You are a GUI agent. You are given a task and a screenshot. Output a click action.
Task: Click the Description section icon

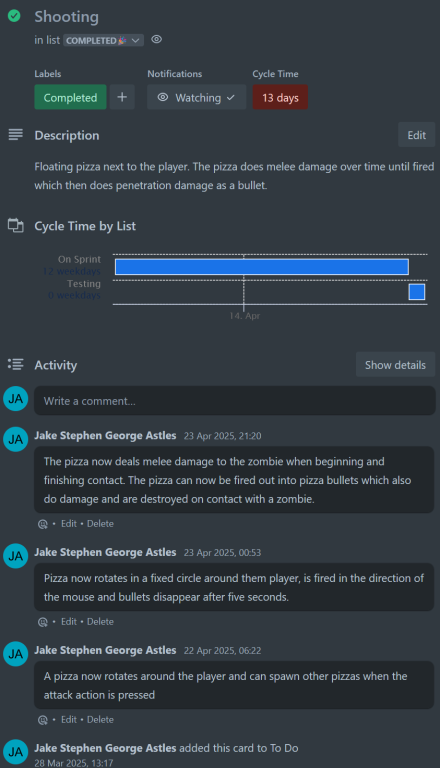pos(16,135)
